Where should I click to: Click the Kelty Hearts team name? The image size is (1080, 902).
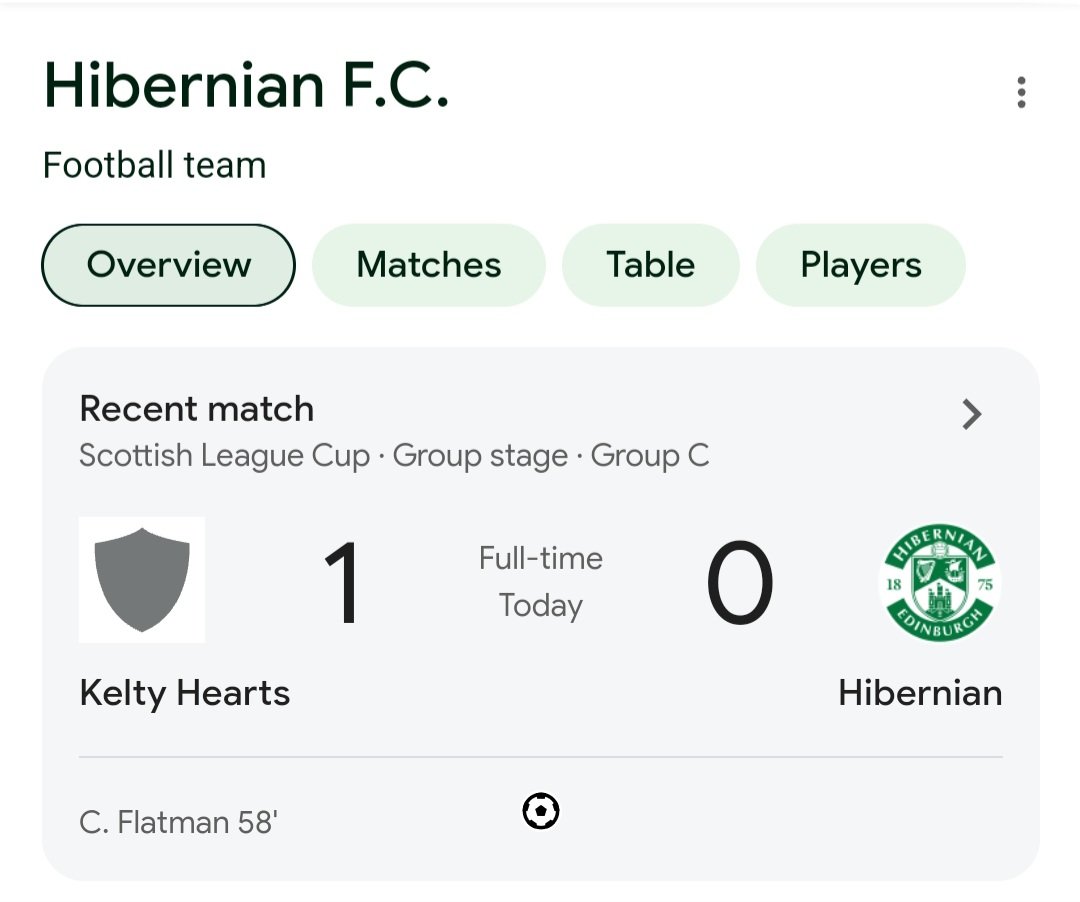tap(185, 693)
